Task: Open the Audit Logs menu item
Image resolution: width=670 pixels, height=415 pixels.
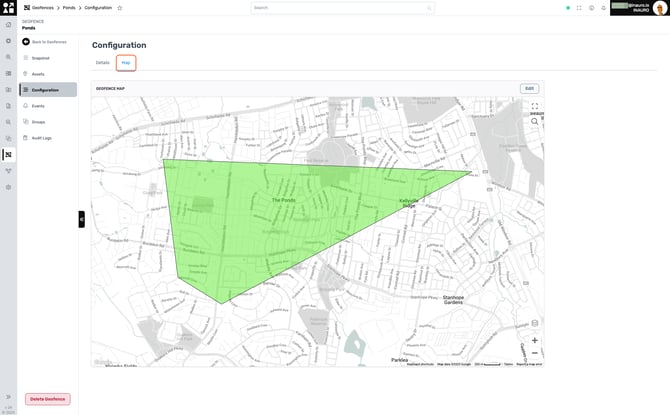Action: tap(41, 138)
